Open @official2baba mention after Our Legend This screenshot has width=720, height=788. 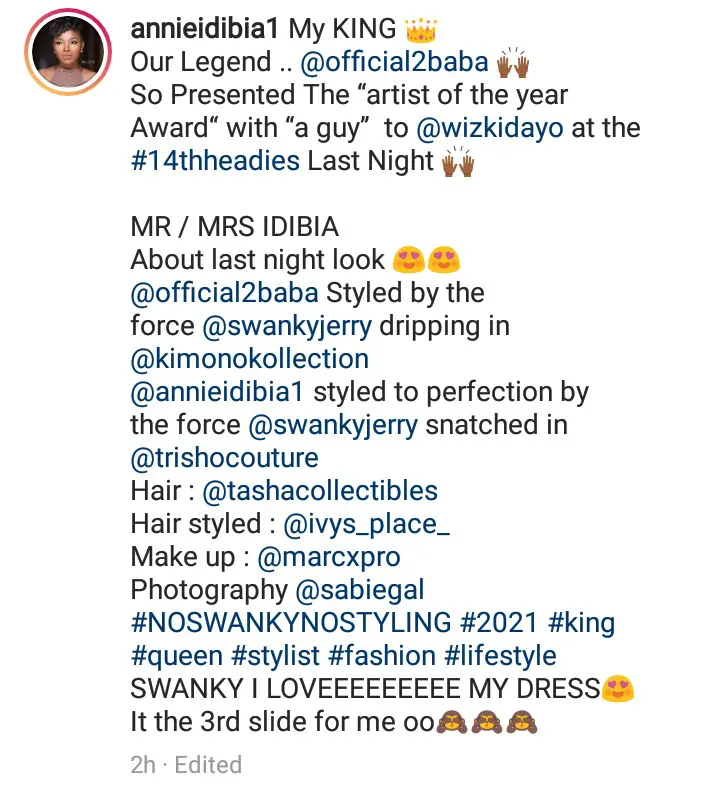394,62
